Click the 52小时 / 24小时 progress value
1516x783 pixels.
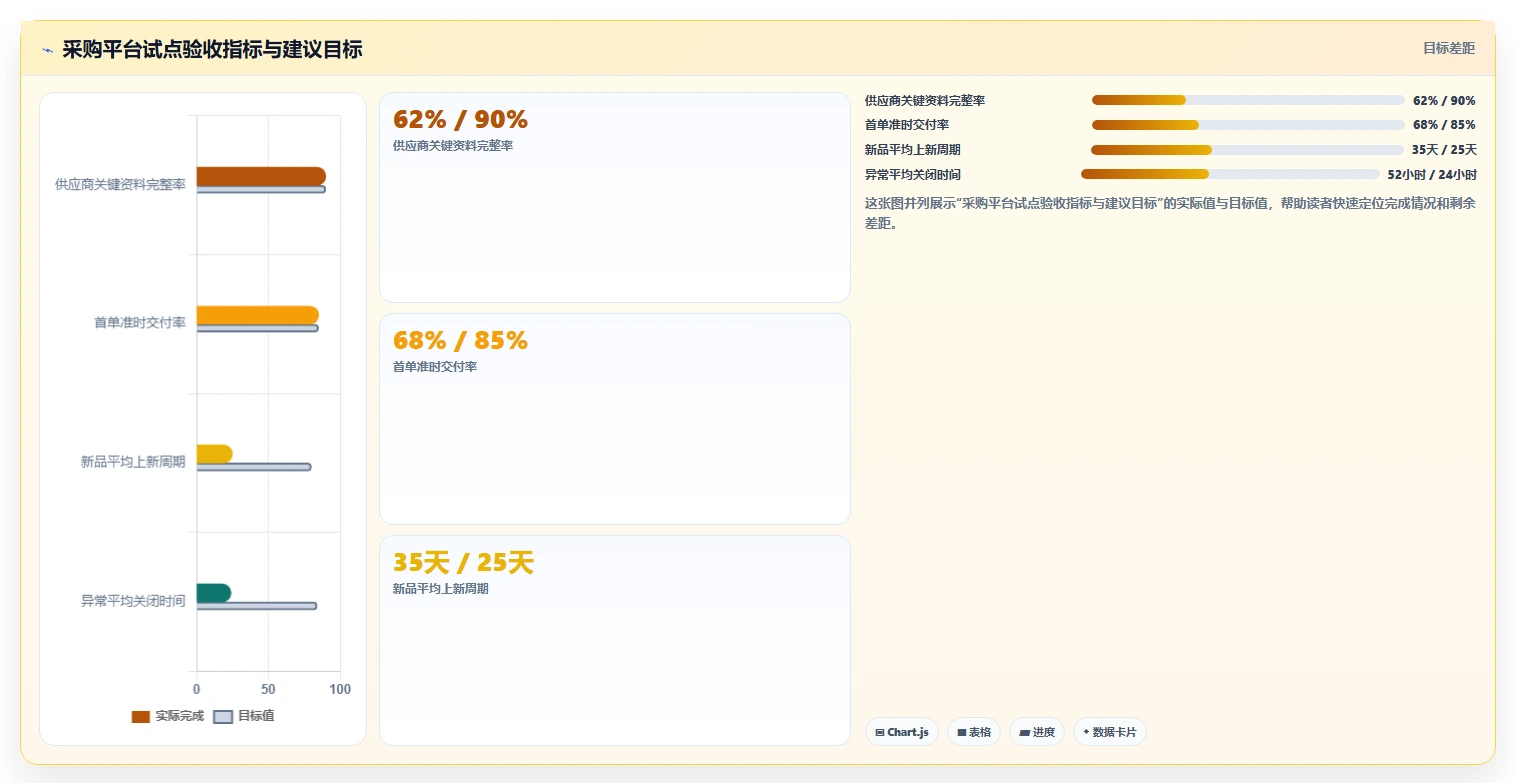(x=1432, y=174)
